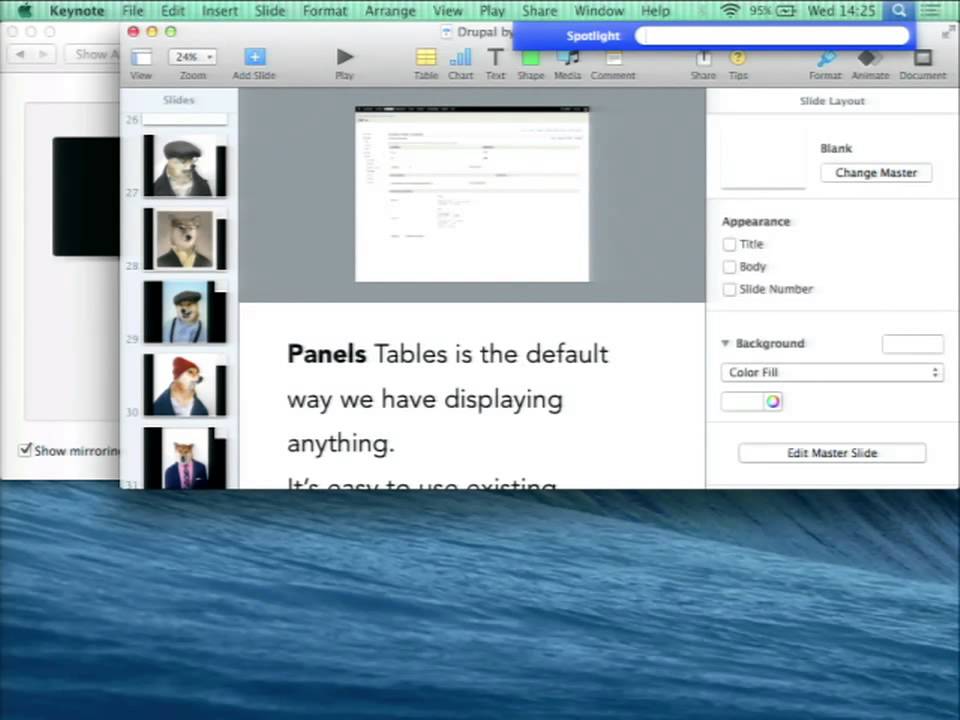Viewport: 960px width, 720px height.
Task: Open the Tips toolbar icon
Action: pyautogui.click(x=738, y=57)
